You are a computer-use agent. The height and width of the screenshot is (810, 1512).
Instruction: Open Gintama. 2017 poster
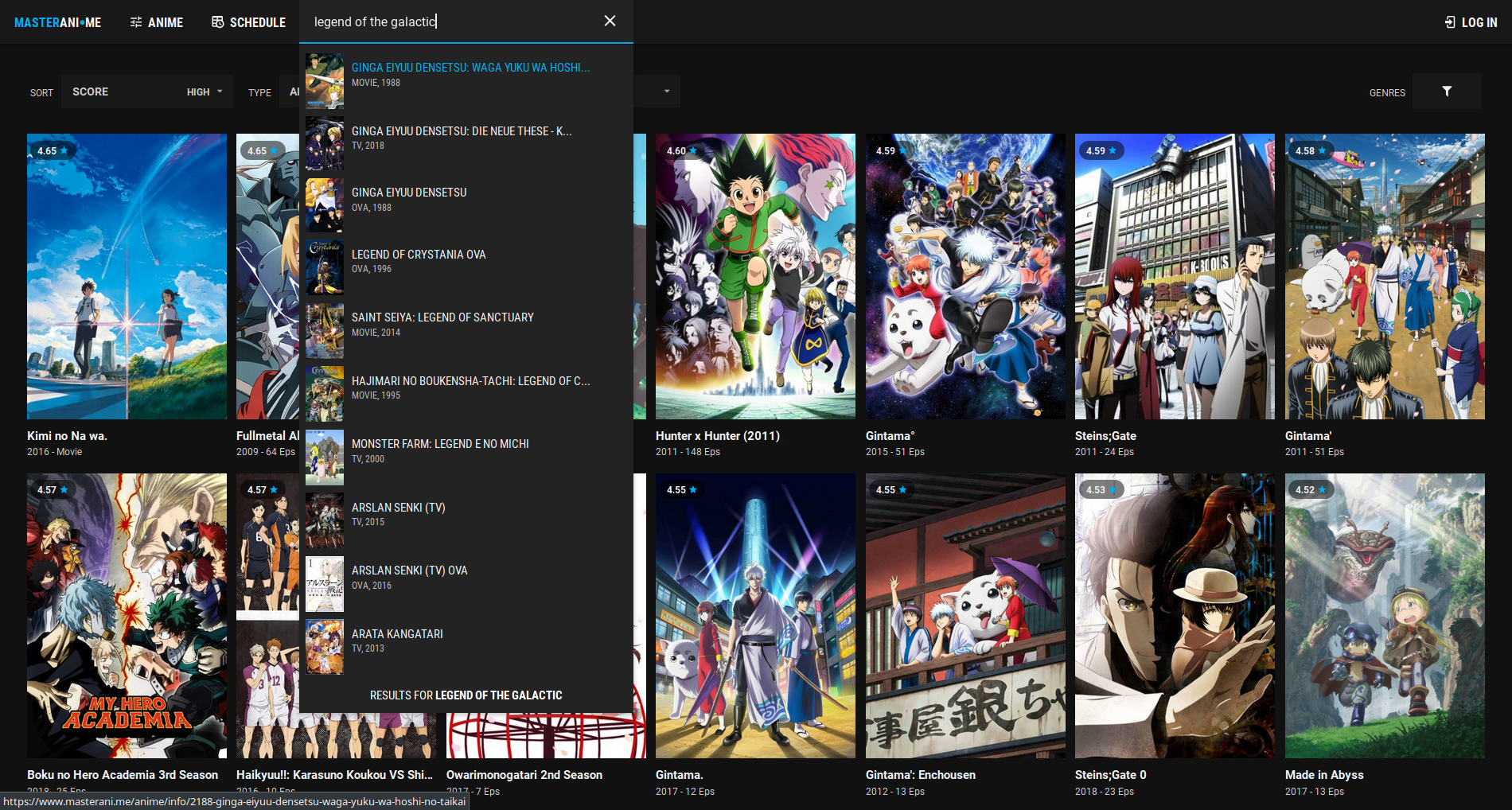coord(755,616)
